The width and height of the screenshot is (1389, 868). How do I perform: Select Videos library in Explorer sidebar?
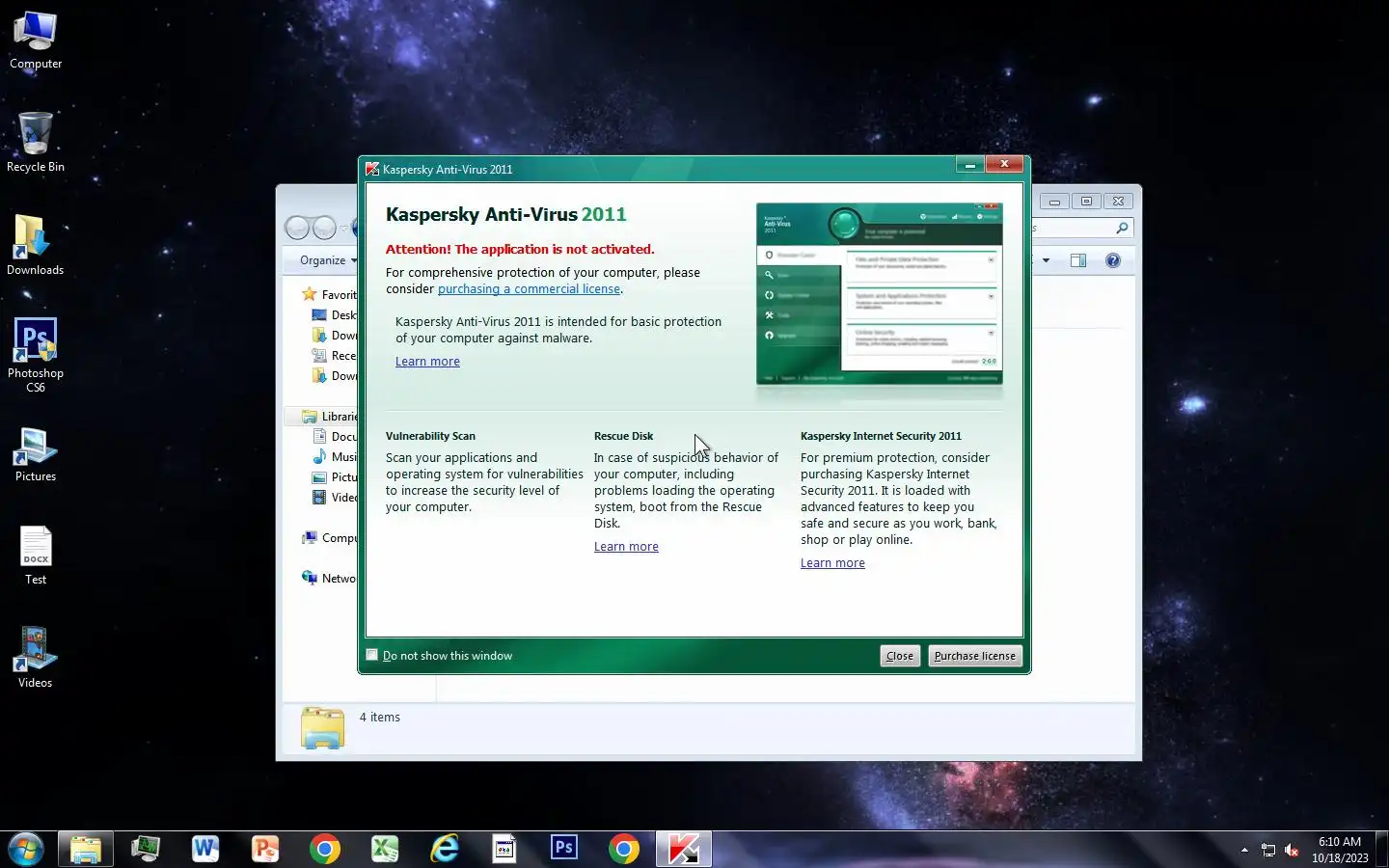334,497
